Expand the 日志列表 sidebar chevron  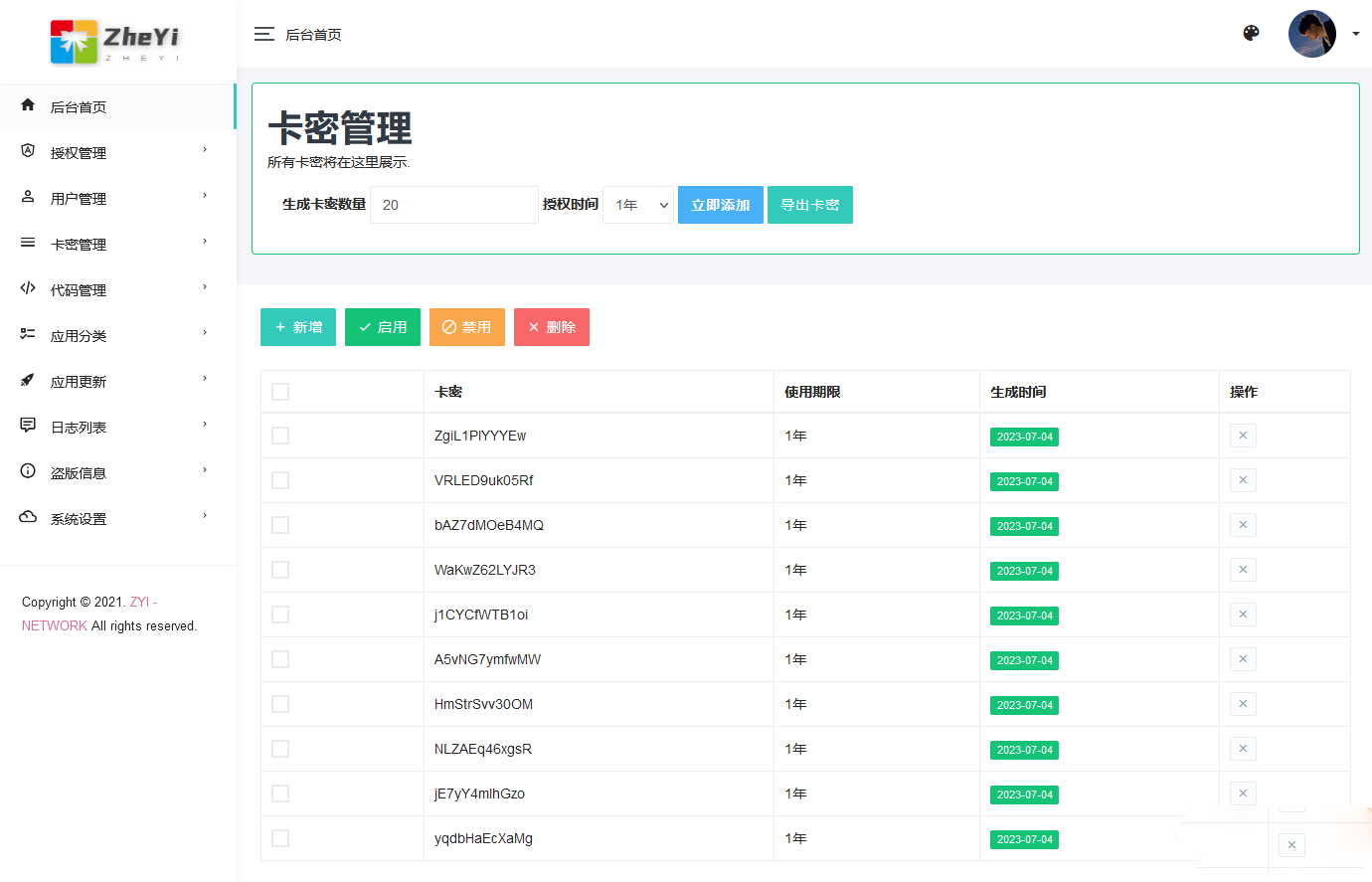(205, 425)
